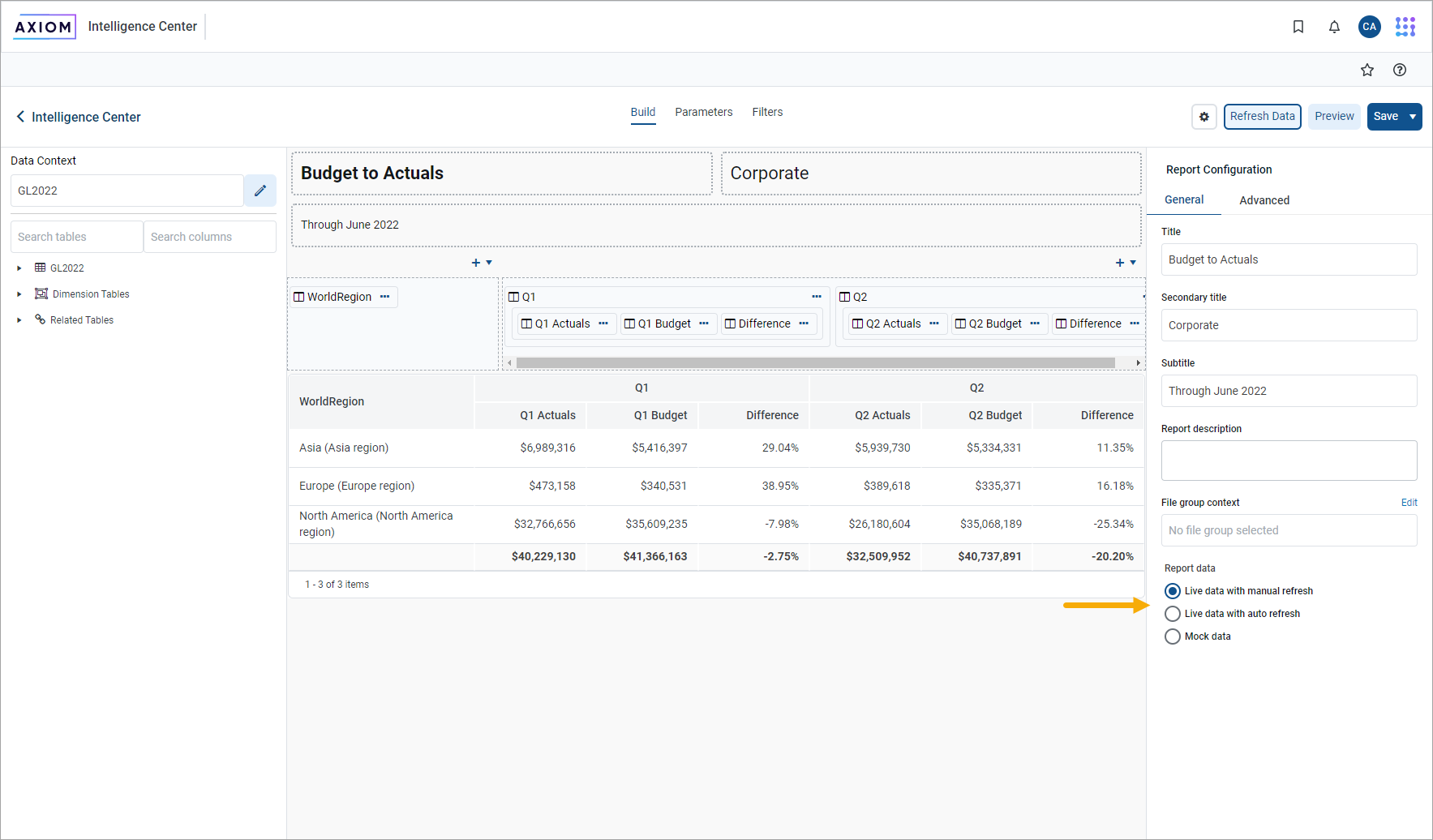Screen dimensions: 1433x840
Task: Click the bookmark icon in top header
Action: tap(1298, 27)
